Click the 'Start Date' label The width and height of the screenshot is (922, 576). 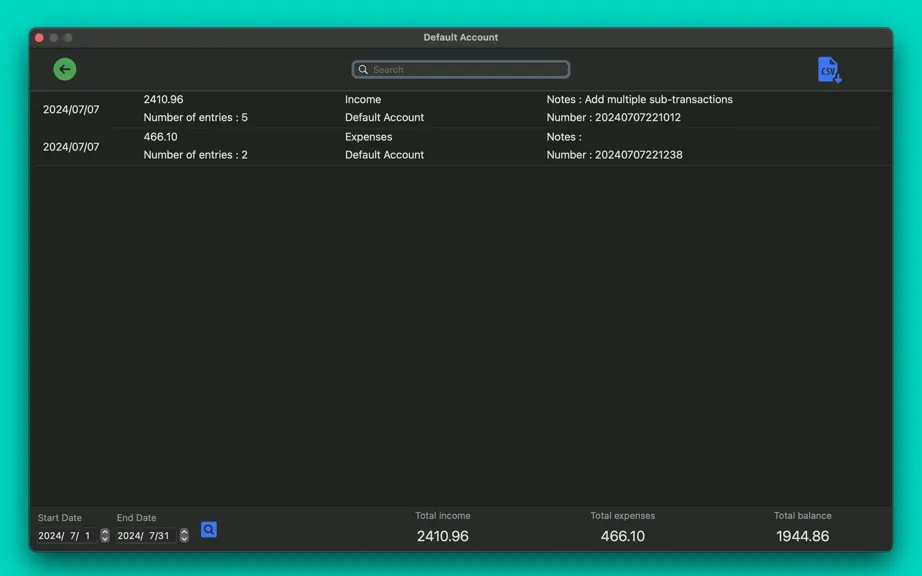(59, 518)
